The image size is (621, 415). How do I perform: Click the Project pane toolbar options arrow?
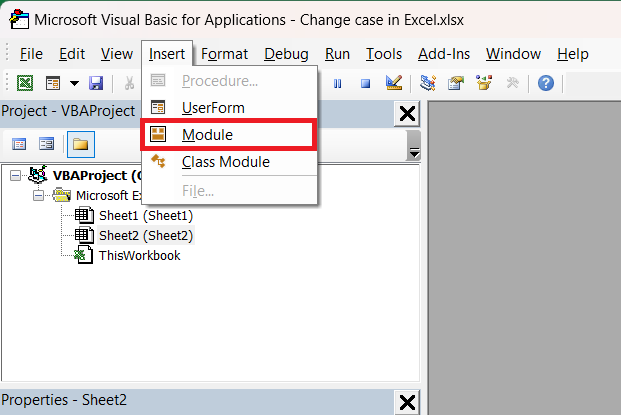coord(414,146)
